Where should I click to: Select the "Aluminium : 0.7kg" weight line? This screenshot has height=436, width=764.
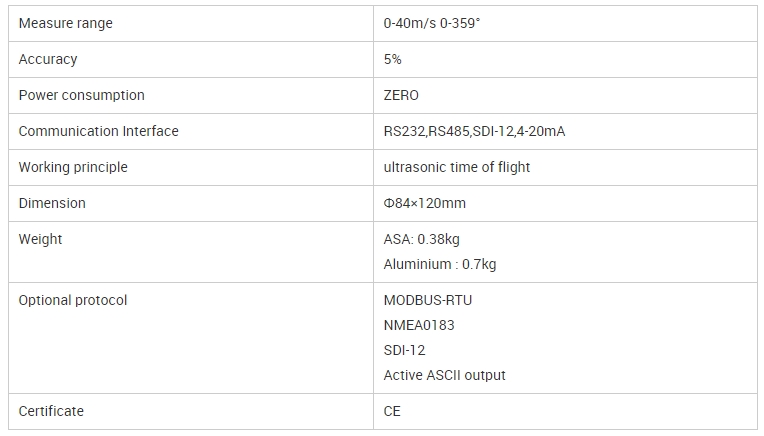[x=440, y=264]
